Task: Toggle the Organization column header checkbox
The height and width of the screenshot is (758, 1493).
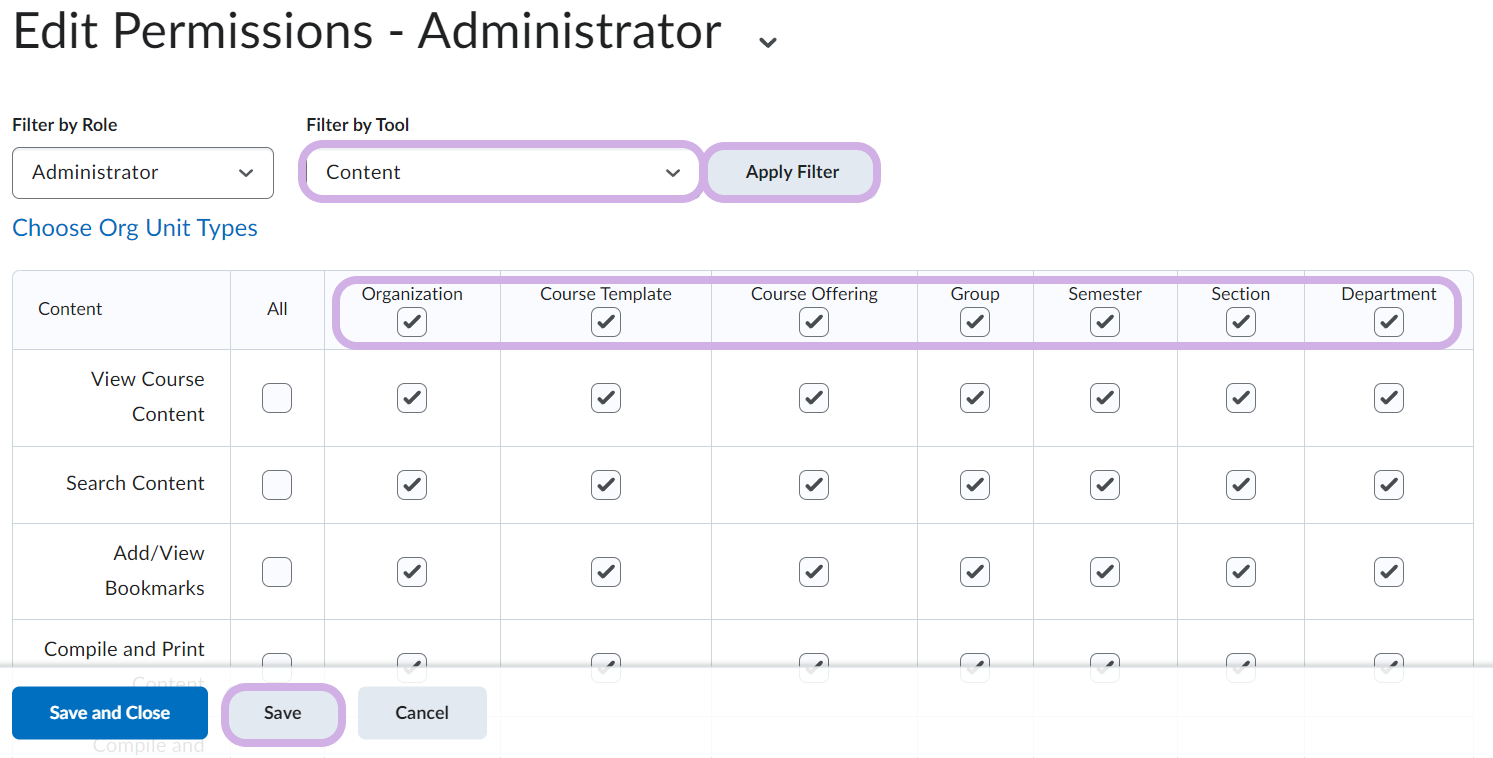Action: 412,322
